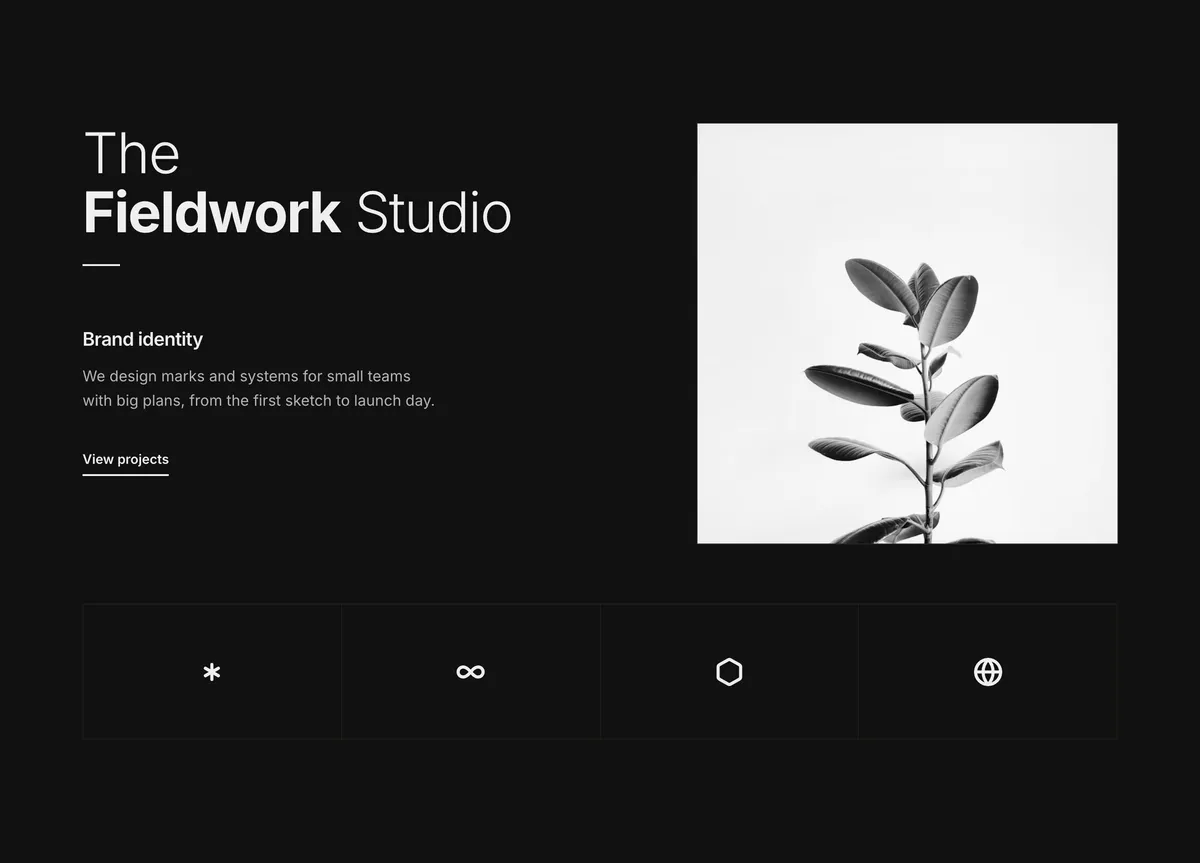Click the asterisk logo icon
The image size is (1200, 863).
[x=212, y=672]
